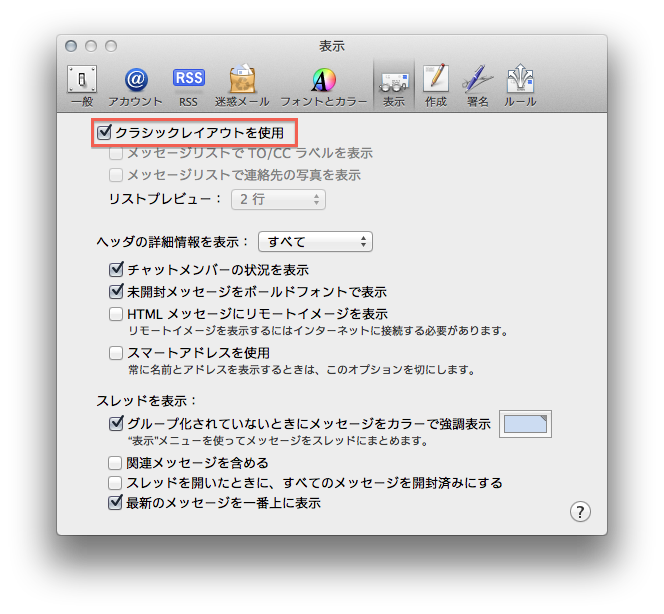Open the 署名 (Signatures) pane
Image resolution: width=664 pixels, height=614 pixels.
(478, 86)
